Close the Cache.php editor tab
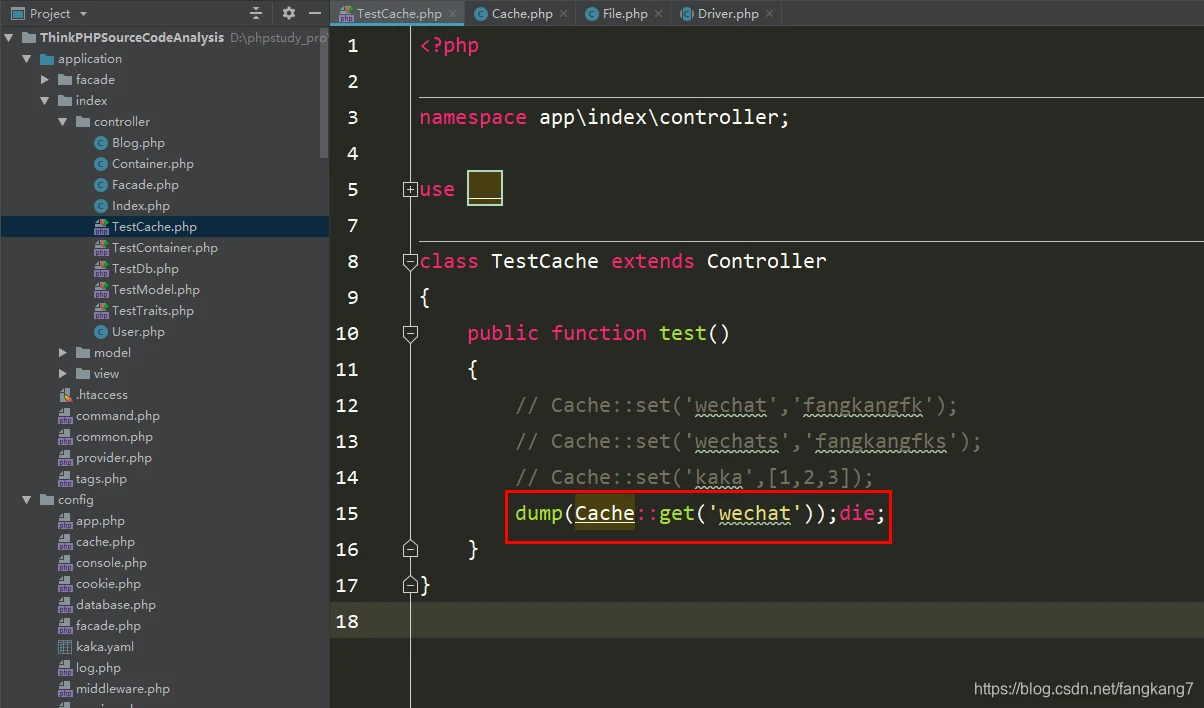The height and width of the screenshot is (708, 1204). tap(564, 14)
